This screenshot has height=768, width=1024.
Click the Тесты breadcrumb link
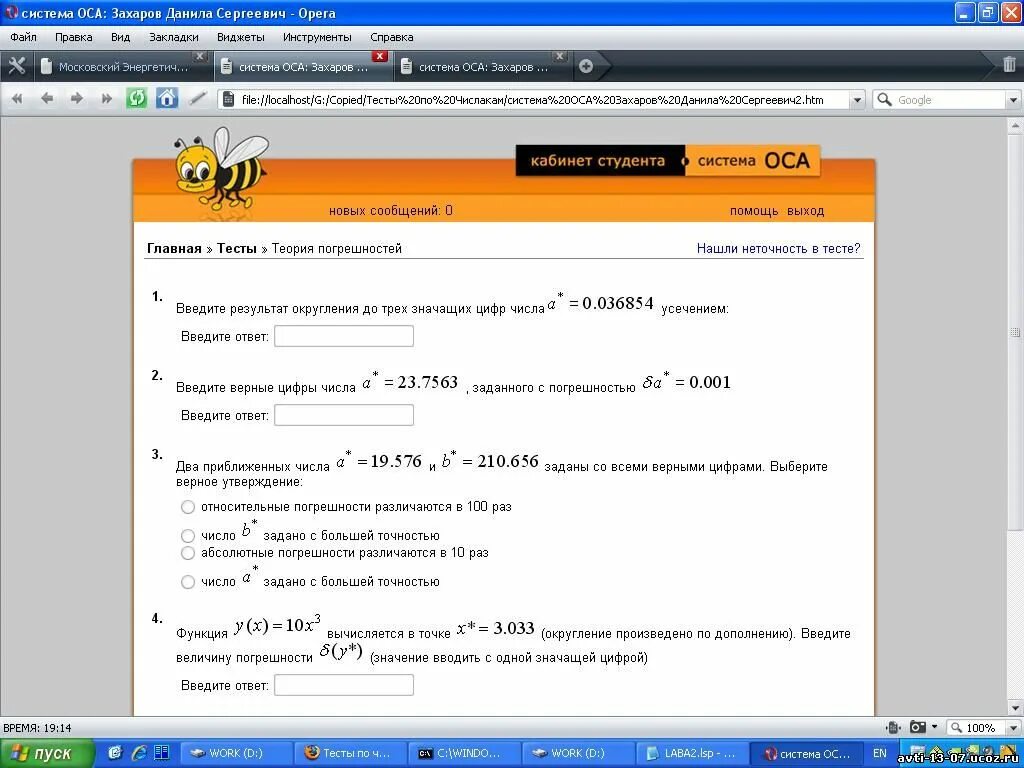pos(236,248)
